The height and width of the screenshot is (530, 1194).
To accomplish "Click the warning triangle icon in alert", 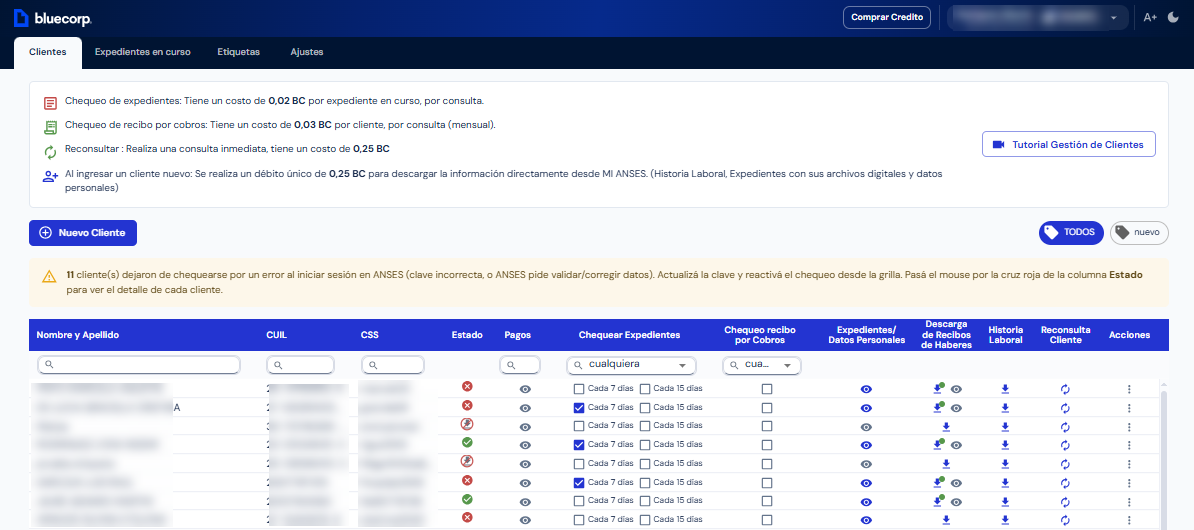I will coord(49,276).
